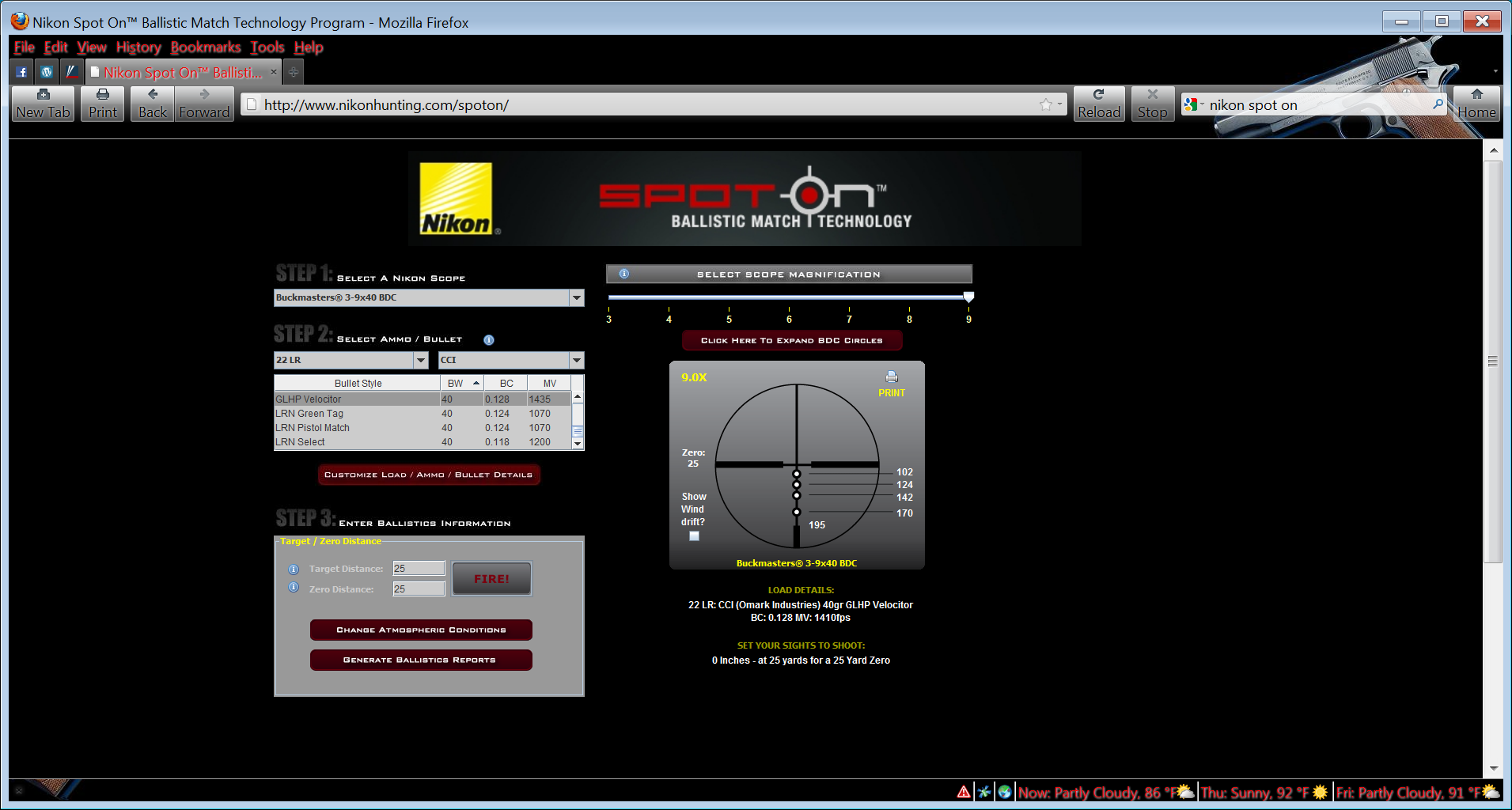Enable the Show Wind drift checkbox

point(694,536)
